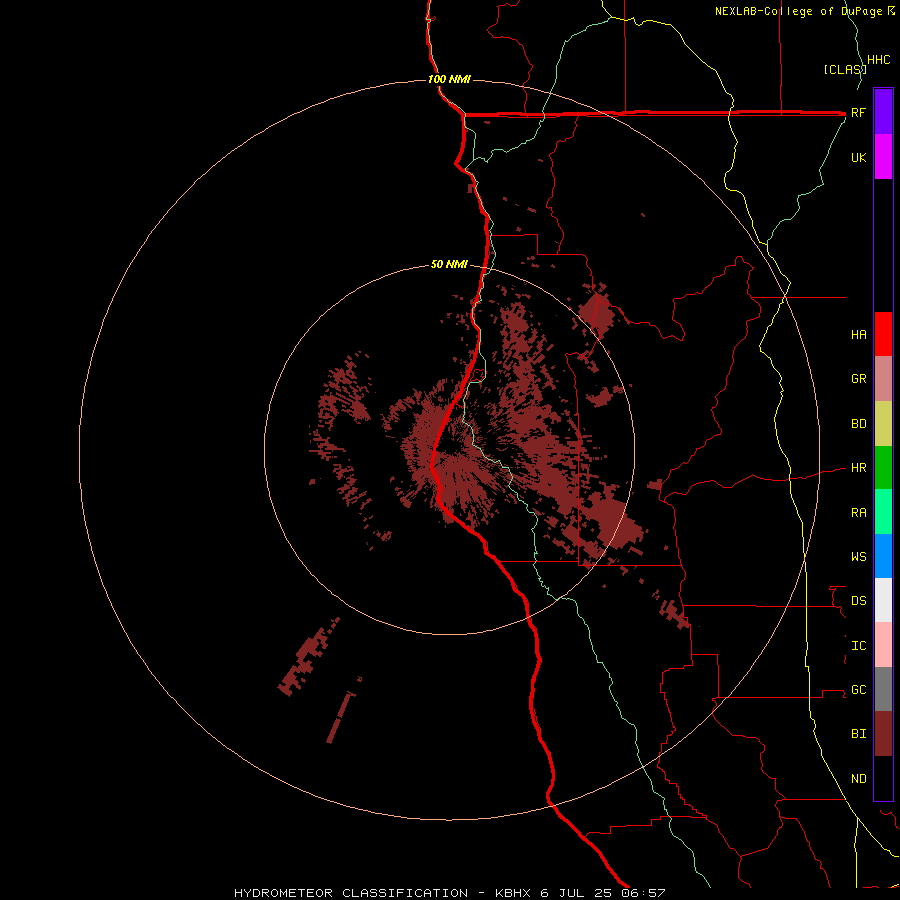Click the BD legend label
The image size is (900, 900).
pyautogui.click(x=858, y=424)
